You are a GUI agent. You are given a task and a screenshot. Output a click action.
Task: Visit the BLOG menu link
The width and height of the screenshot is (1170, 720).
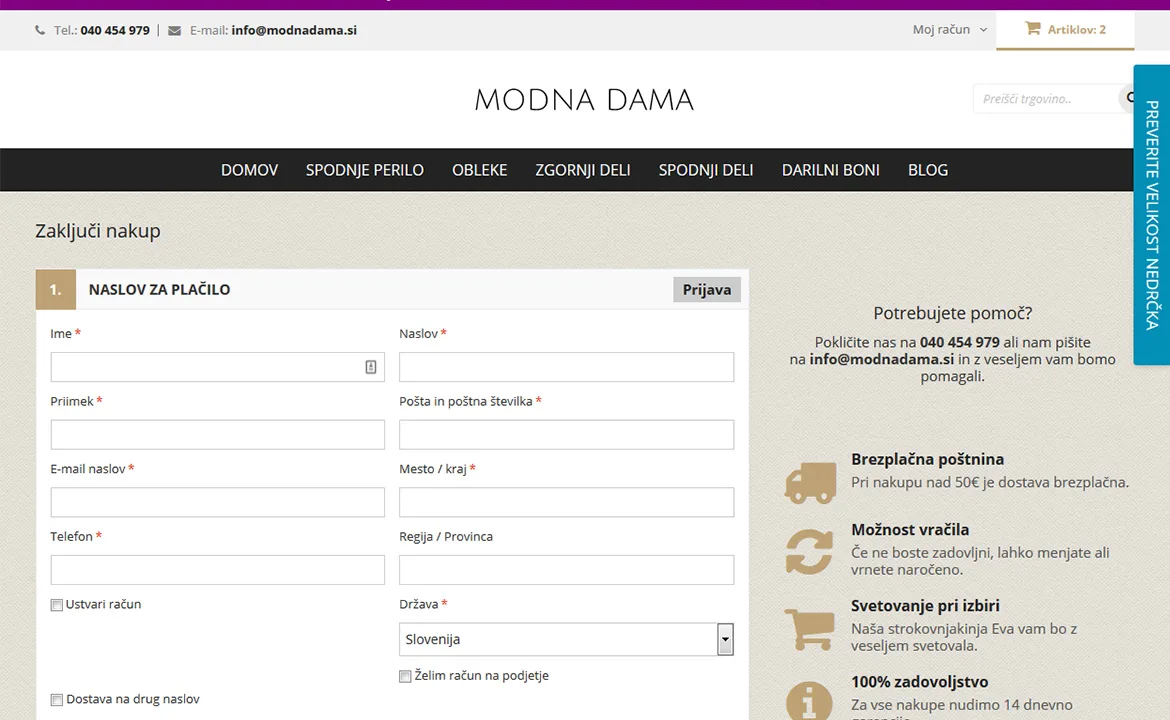(927, 170)
